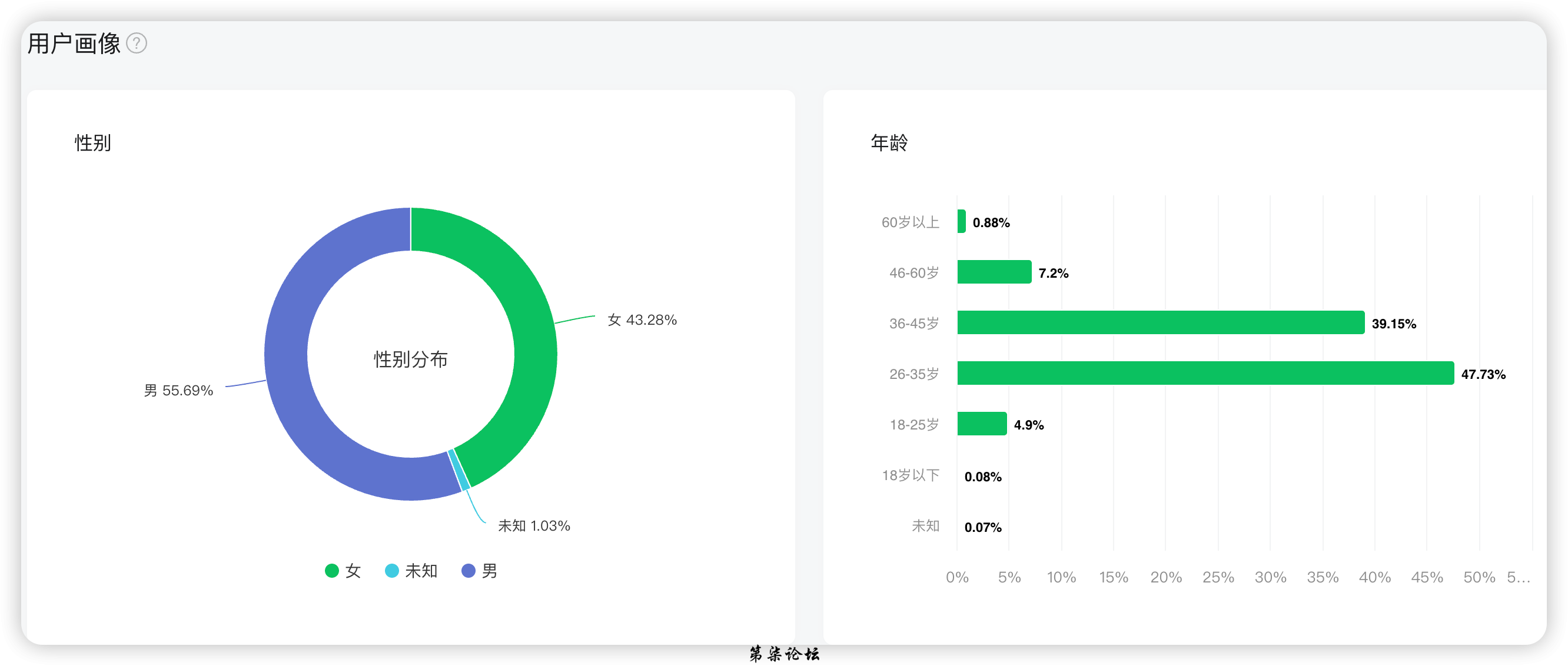
Task: Click the 女 43.28% chart label
Action: [x=642, y=320]
